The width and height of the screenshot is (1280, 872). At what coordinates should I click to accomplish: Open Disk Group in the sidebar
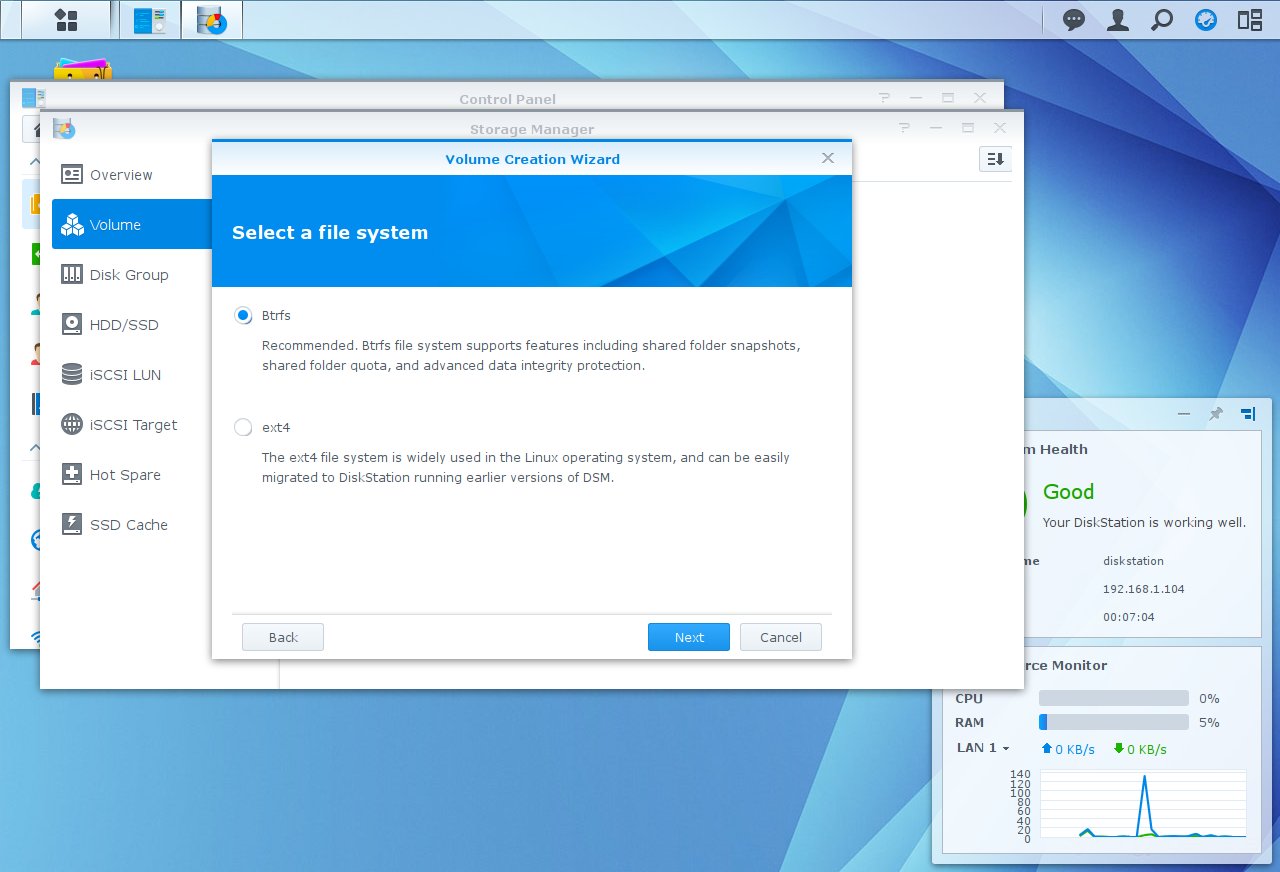tap(132, 275)
